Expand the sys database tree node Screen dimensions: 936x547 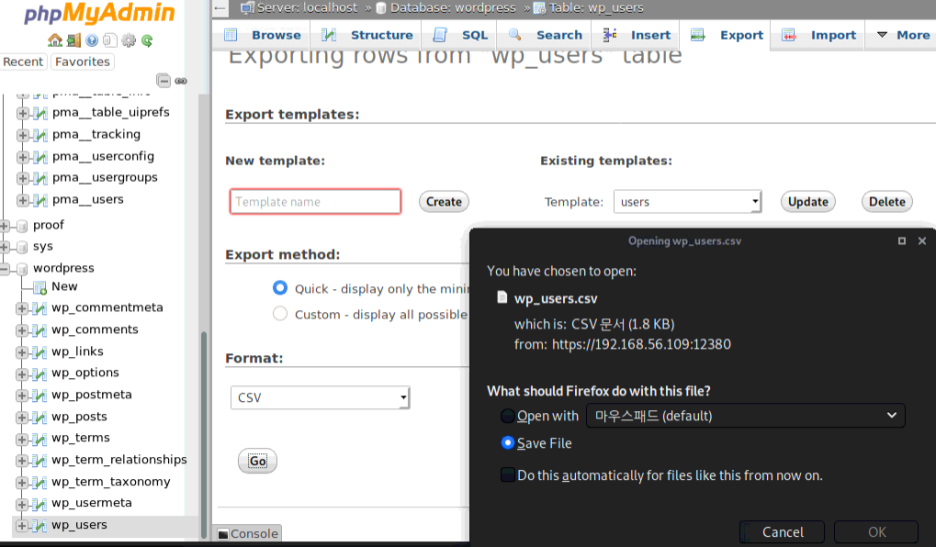coord(5,247)
